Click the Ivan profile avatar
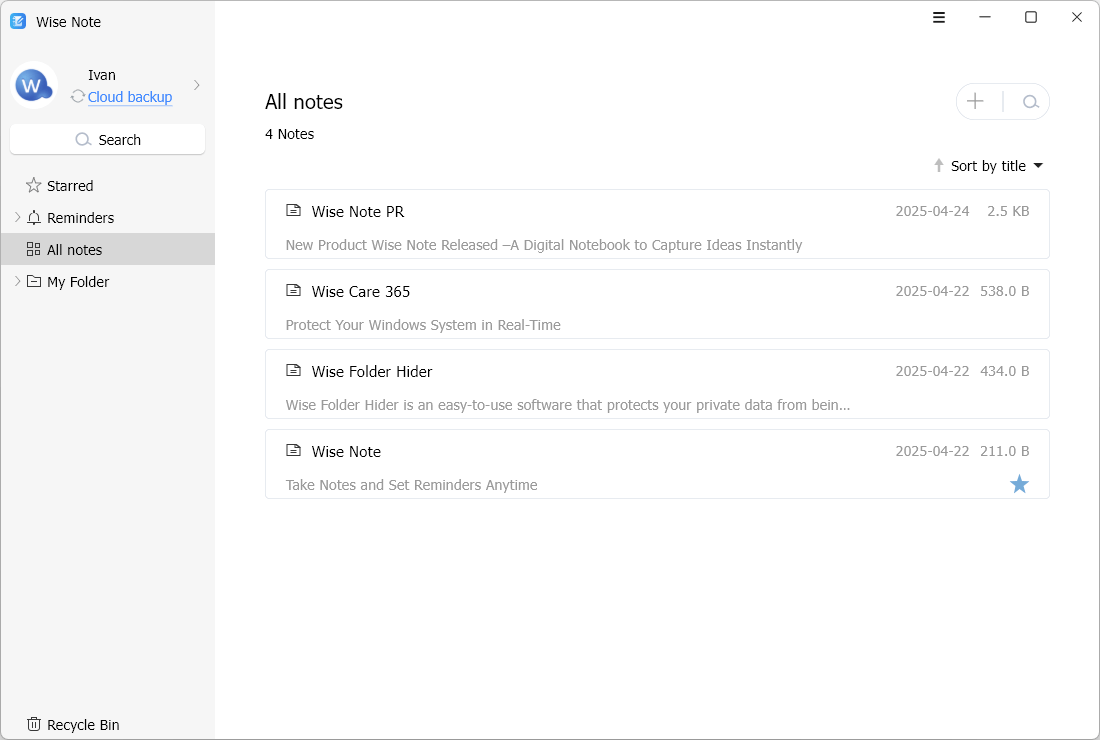The image size is (1100, 740). coord(34,85)
